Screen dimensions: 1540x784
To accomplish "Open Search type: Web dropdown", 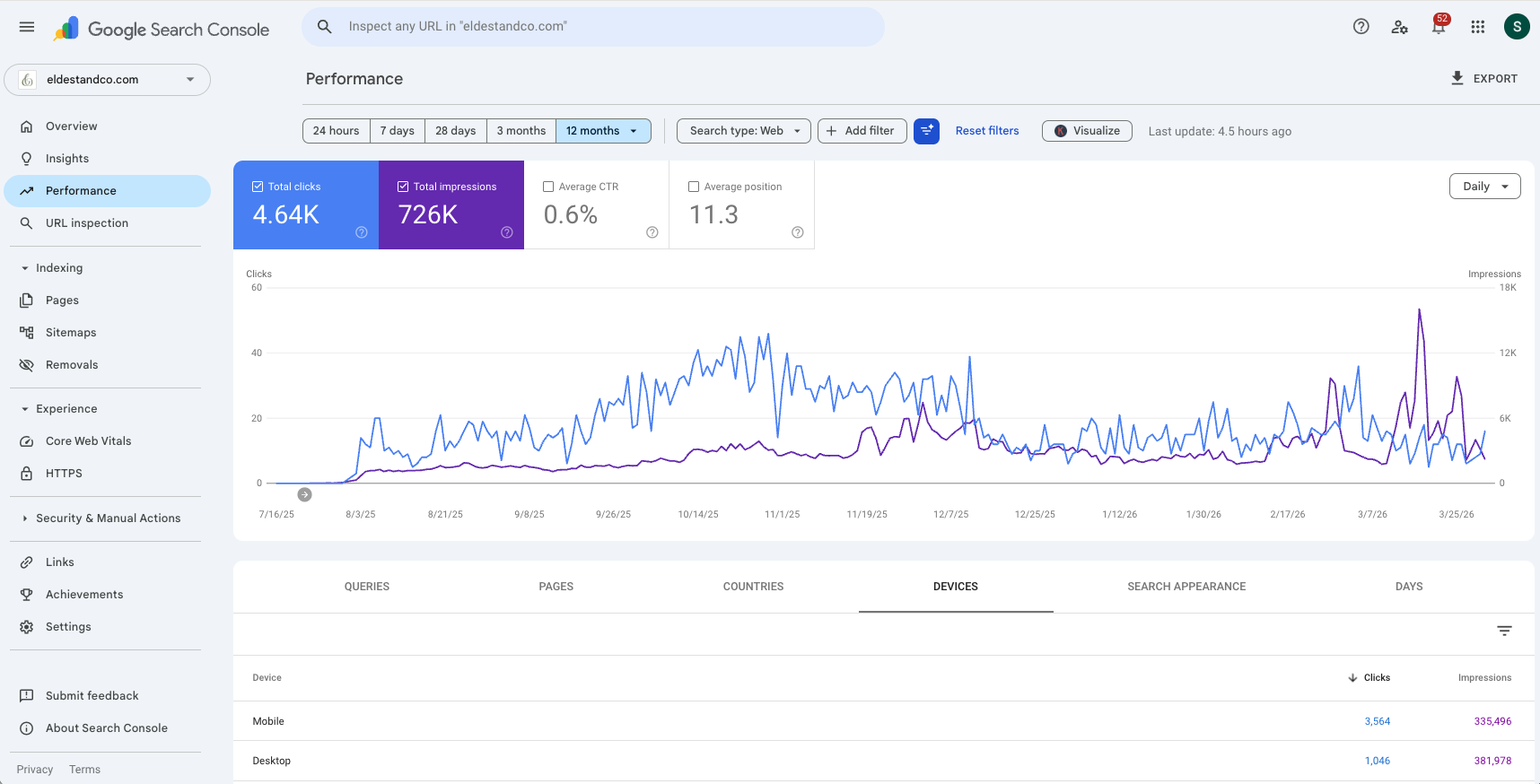I will coord(744,131).
